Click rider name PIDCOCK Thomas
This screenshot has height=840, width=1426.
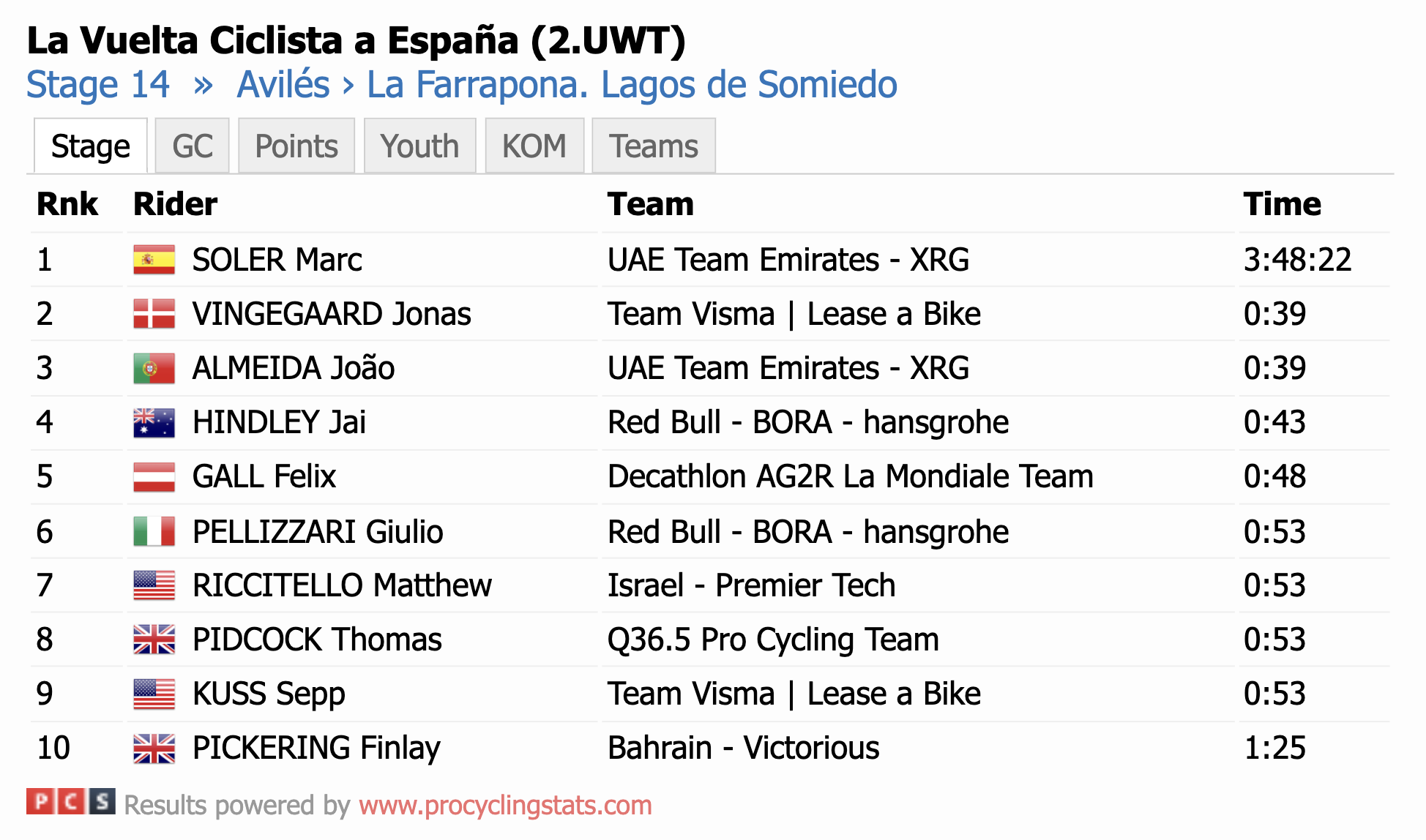(x=317, y=640)
